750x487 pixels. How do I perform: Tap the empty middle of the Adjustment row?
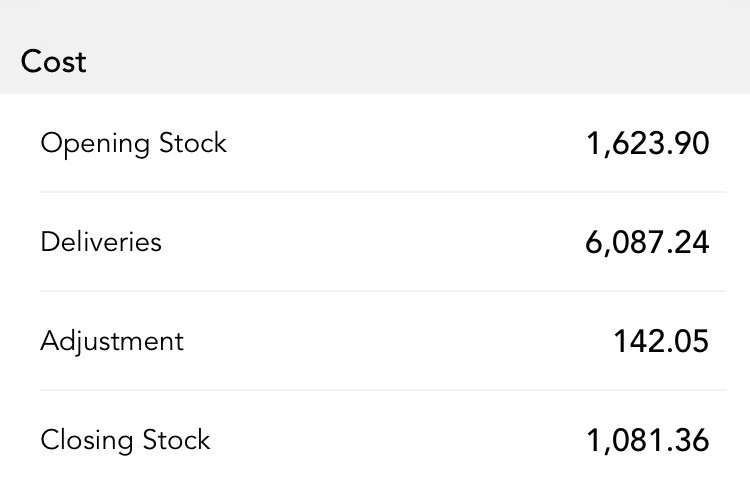pyautogui.click(x=400, y=342)
